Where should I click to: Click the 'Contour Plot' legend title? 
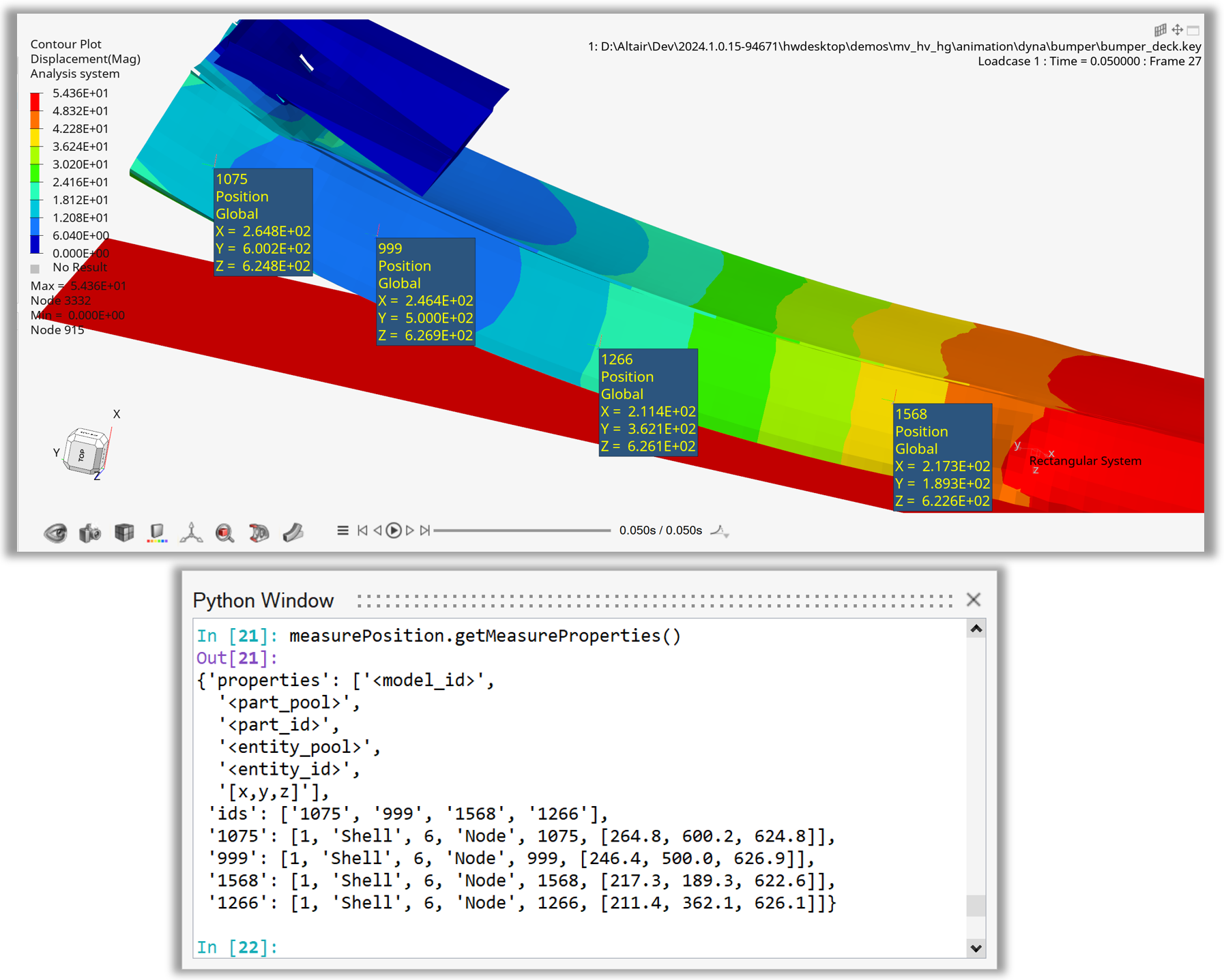point(65,44)
